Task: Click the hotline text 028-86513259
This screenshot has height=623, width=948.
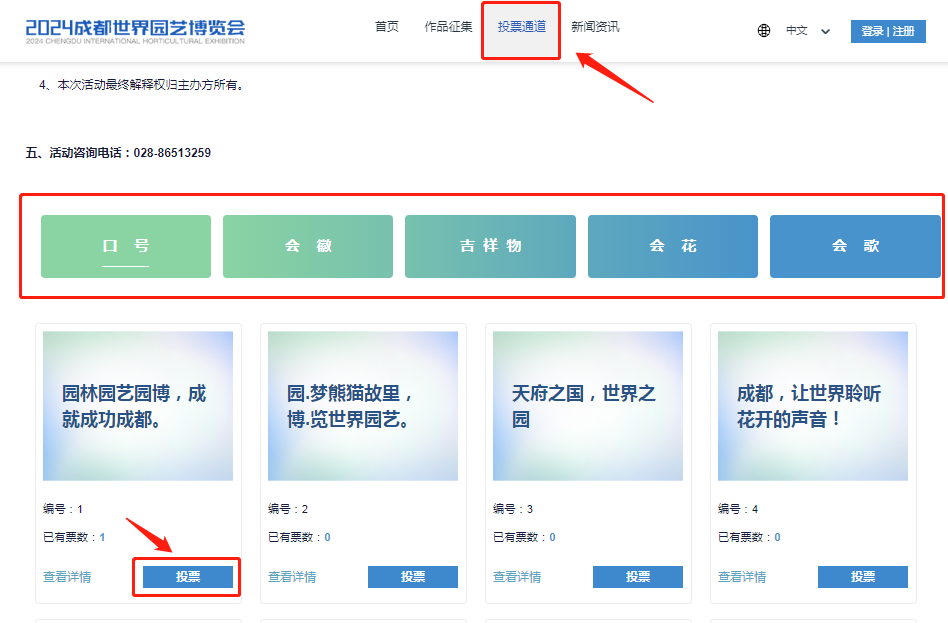Action: [172, 153]
